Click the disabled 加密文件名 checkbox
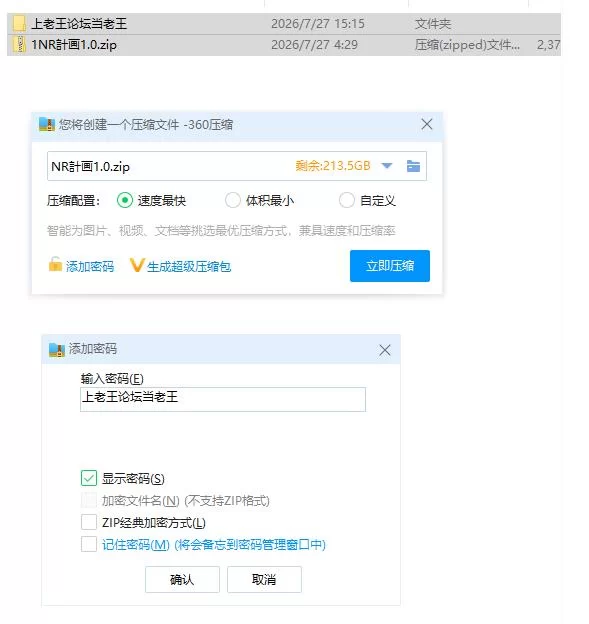Image resolution: width=589 pixels, height=624 pixels. [x=89, y=500]
